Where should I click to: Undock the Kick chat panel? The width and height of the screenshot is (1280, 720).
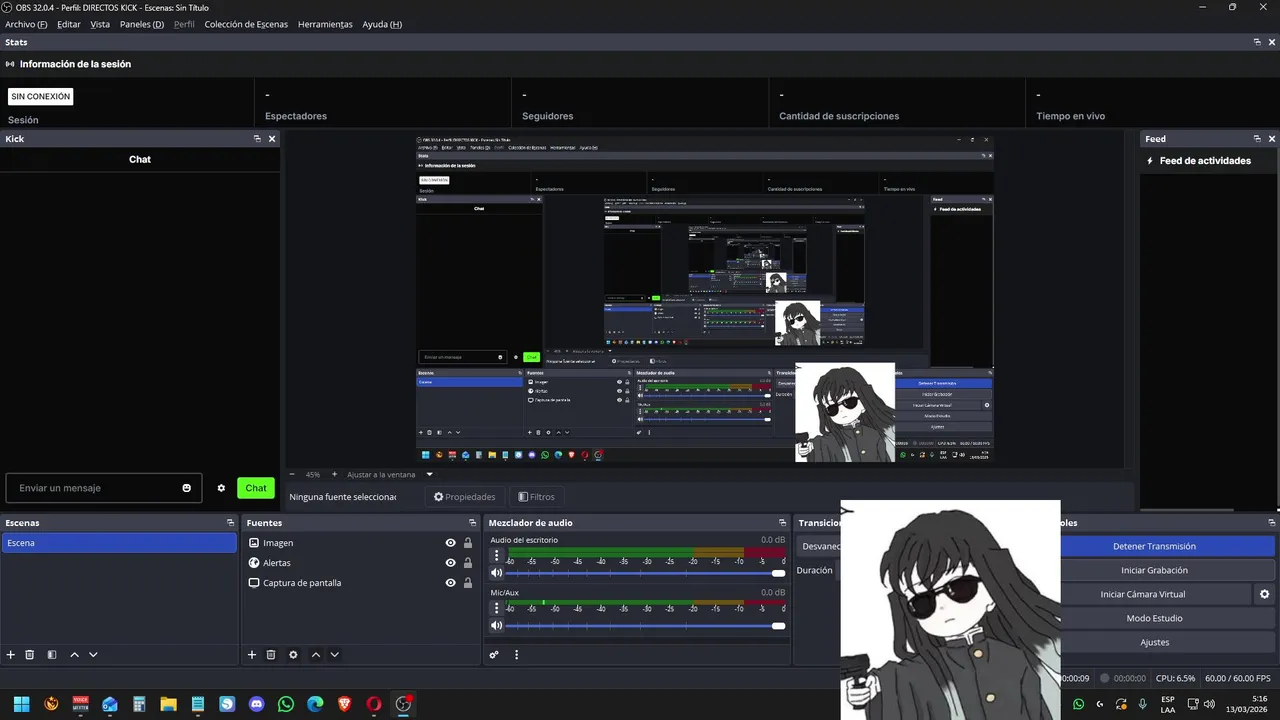click(x=257, y=139)
